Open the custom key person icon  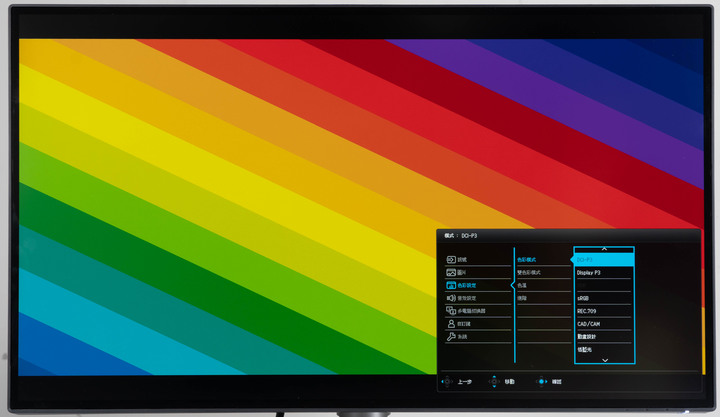[451, 324]
